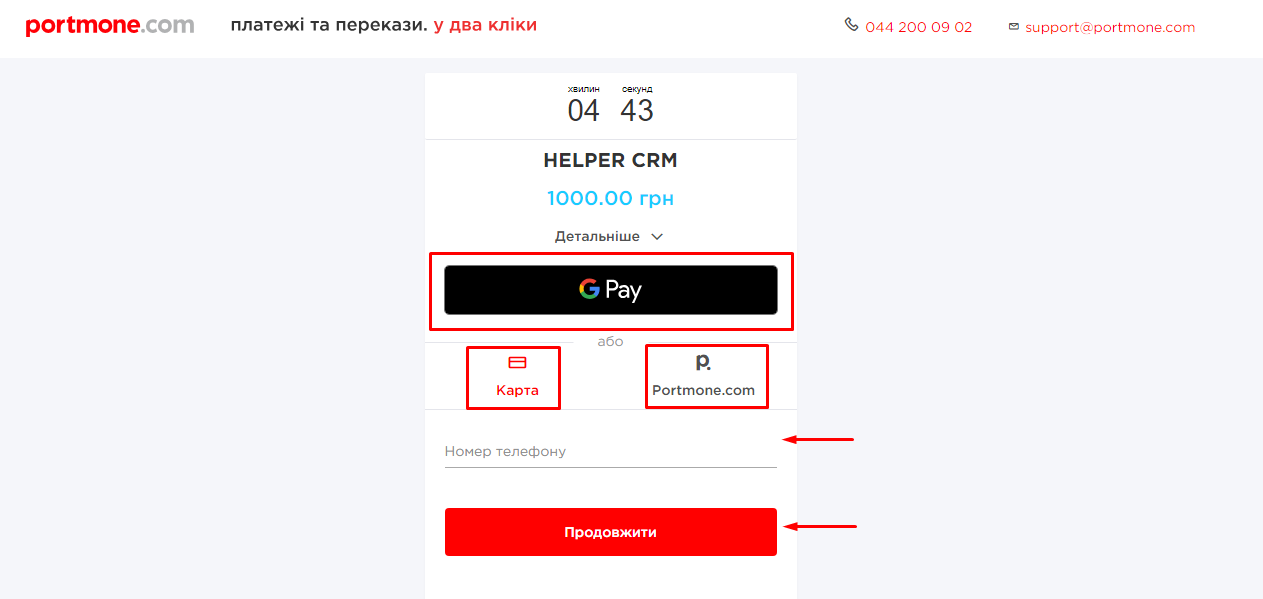Screen dimensions: 1263x599
Task: Click the envelope icon beside support email
Action: 1014,27
